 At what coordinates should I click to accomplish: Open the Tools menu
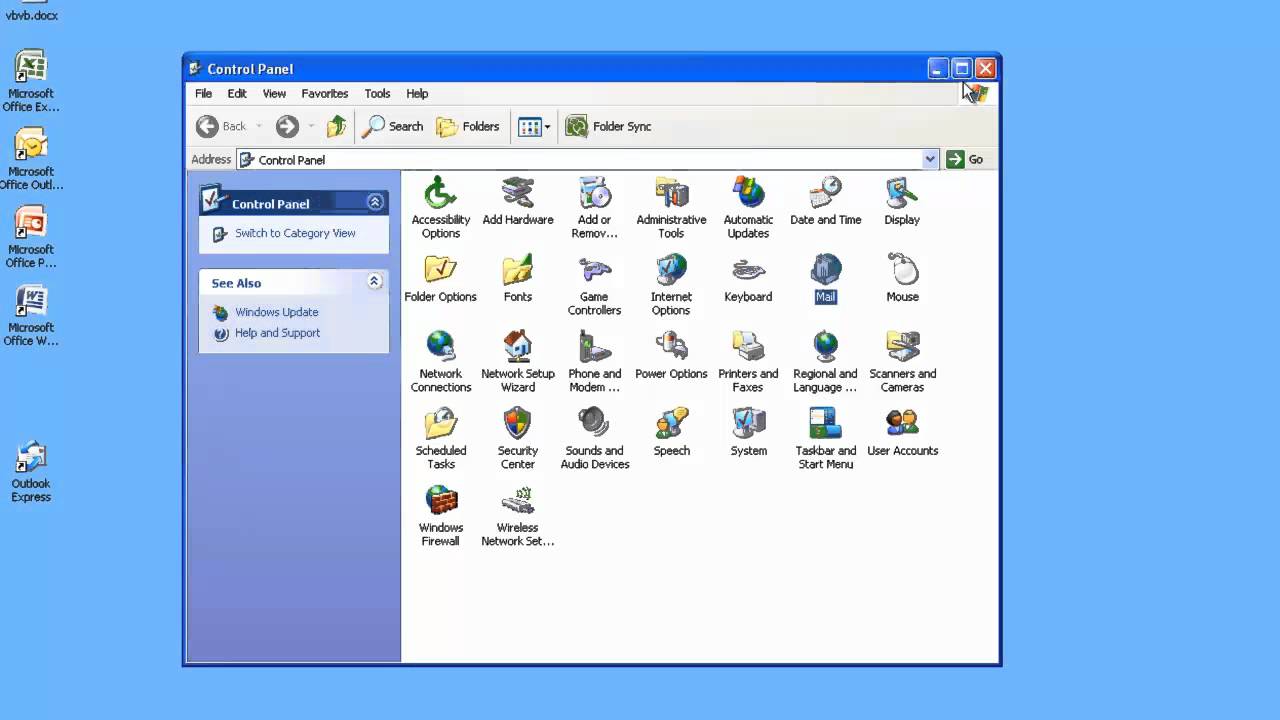pos(377,93)
